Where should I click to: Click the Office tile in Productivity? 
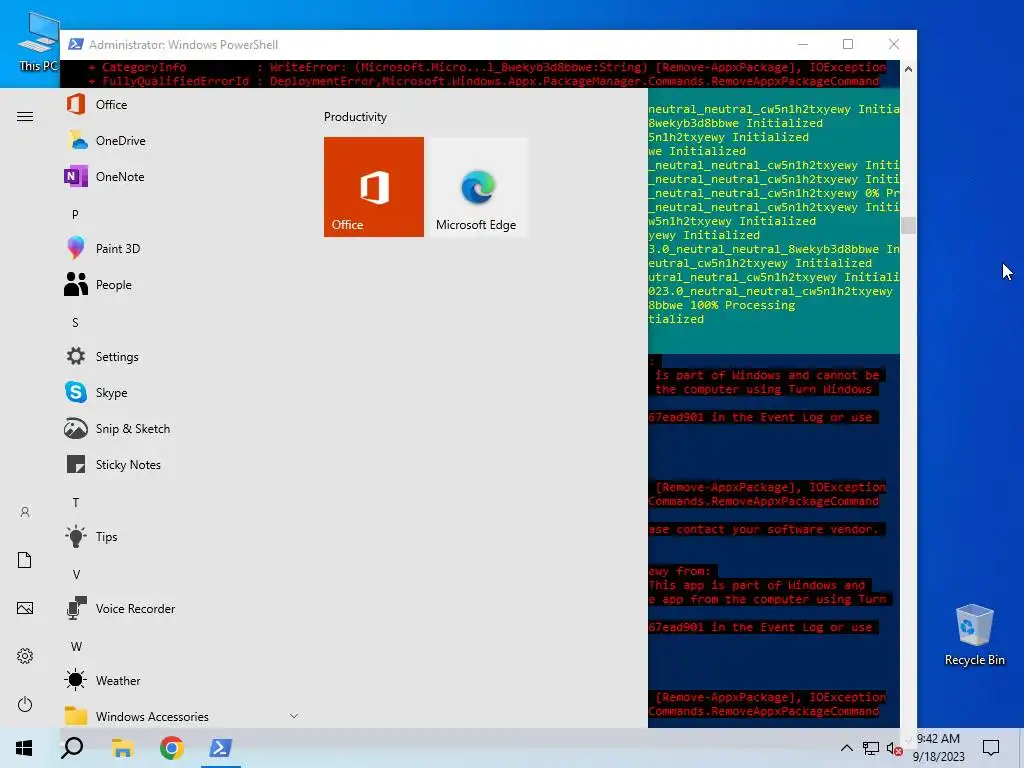coord(374,187)
